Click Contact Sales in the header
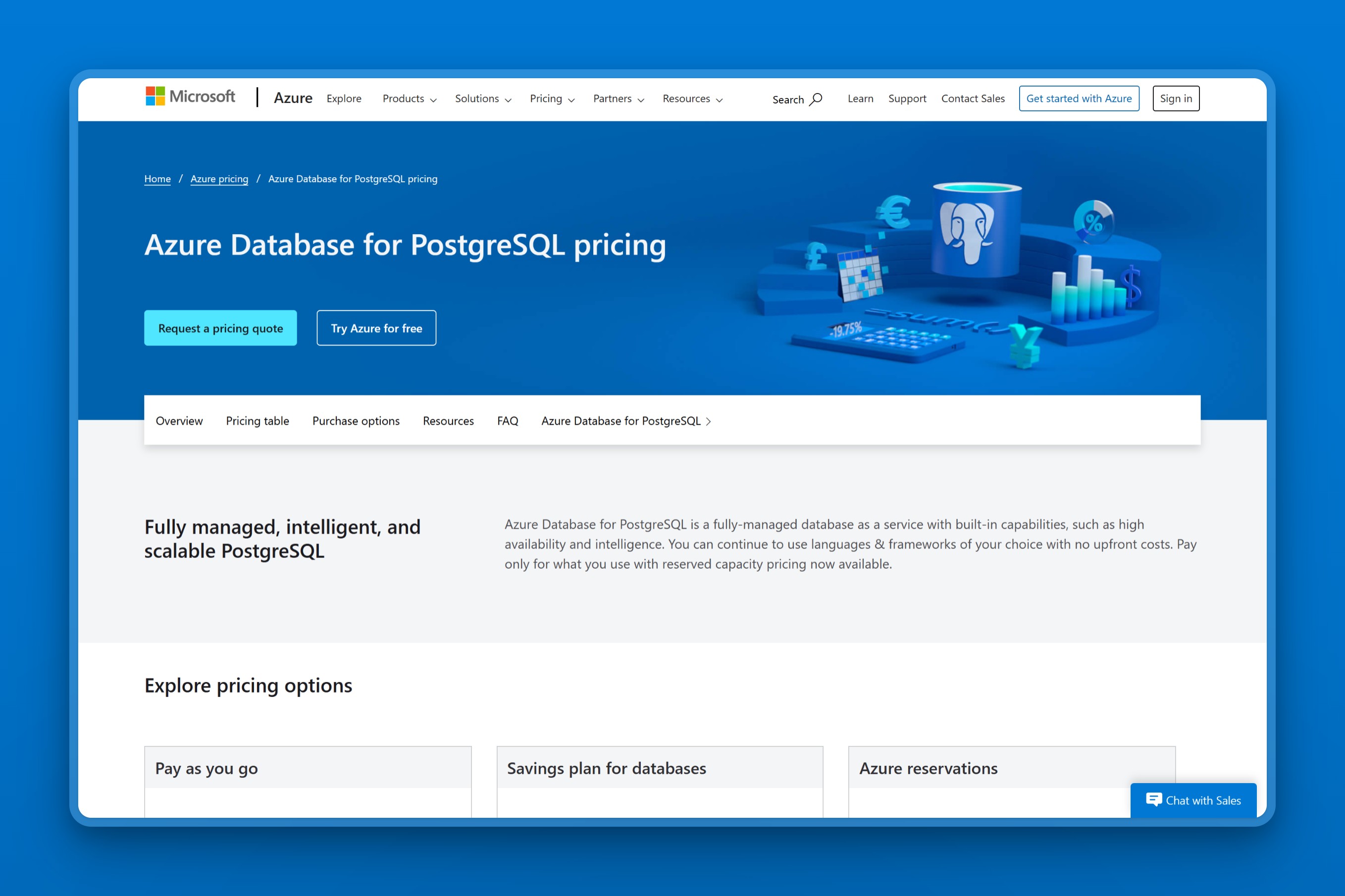The image size is (1345, 896). pyautogui.click(x=973, y=99)
